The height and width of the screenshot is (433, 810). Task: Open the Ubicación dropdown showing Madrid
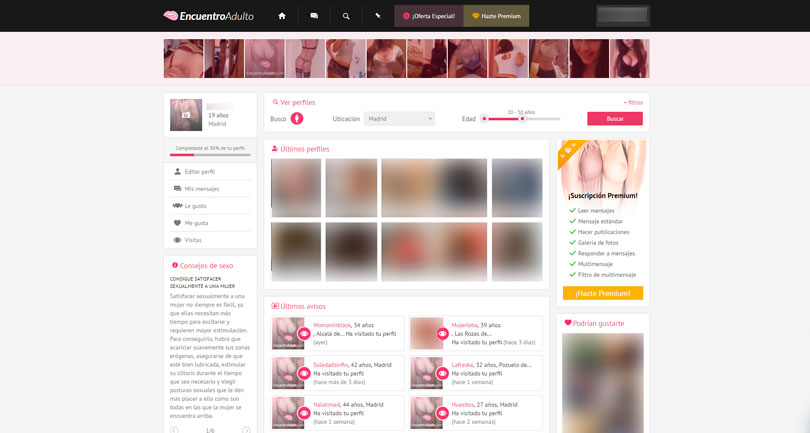coord(399,119)
